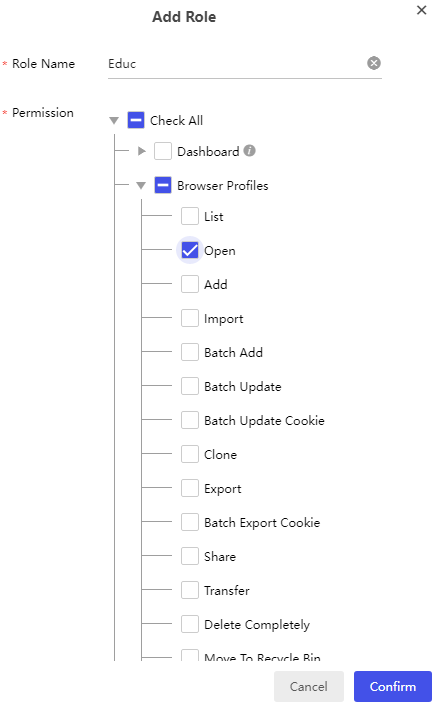
Task: Toggle the Browser Profiles checkbox
Action: click(x=163, y=185)
